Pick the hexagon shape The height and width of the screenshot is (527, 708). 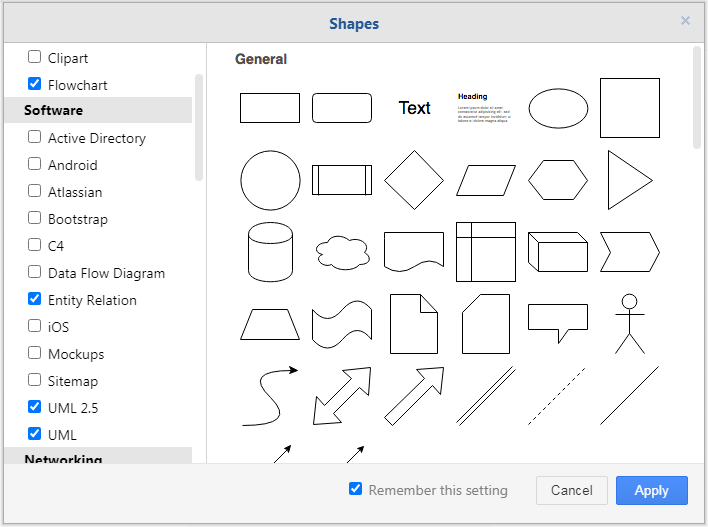pos(558,180)
